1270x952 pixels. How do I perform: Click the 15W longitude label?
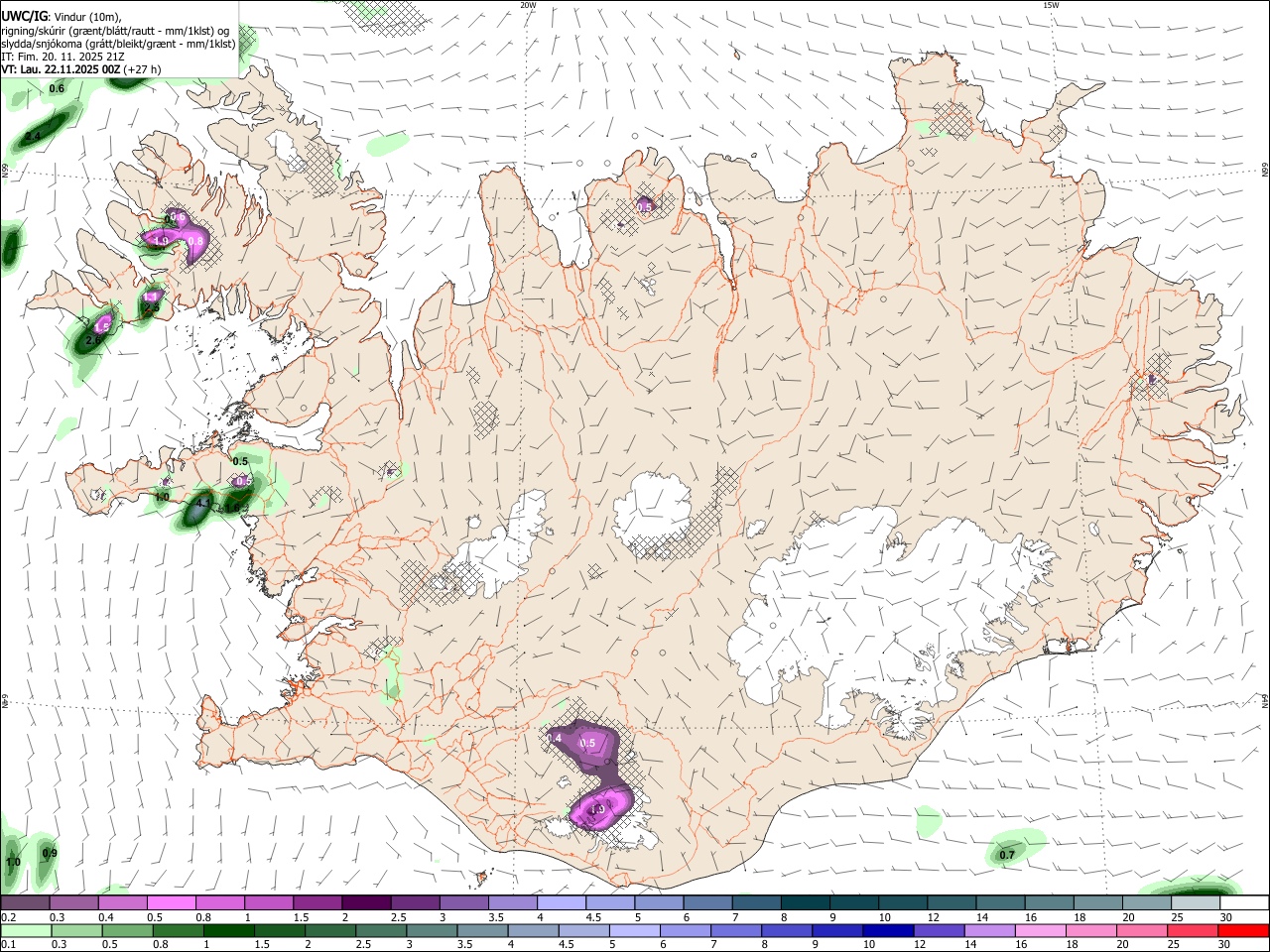point(1051,5)
